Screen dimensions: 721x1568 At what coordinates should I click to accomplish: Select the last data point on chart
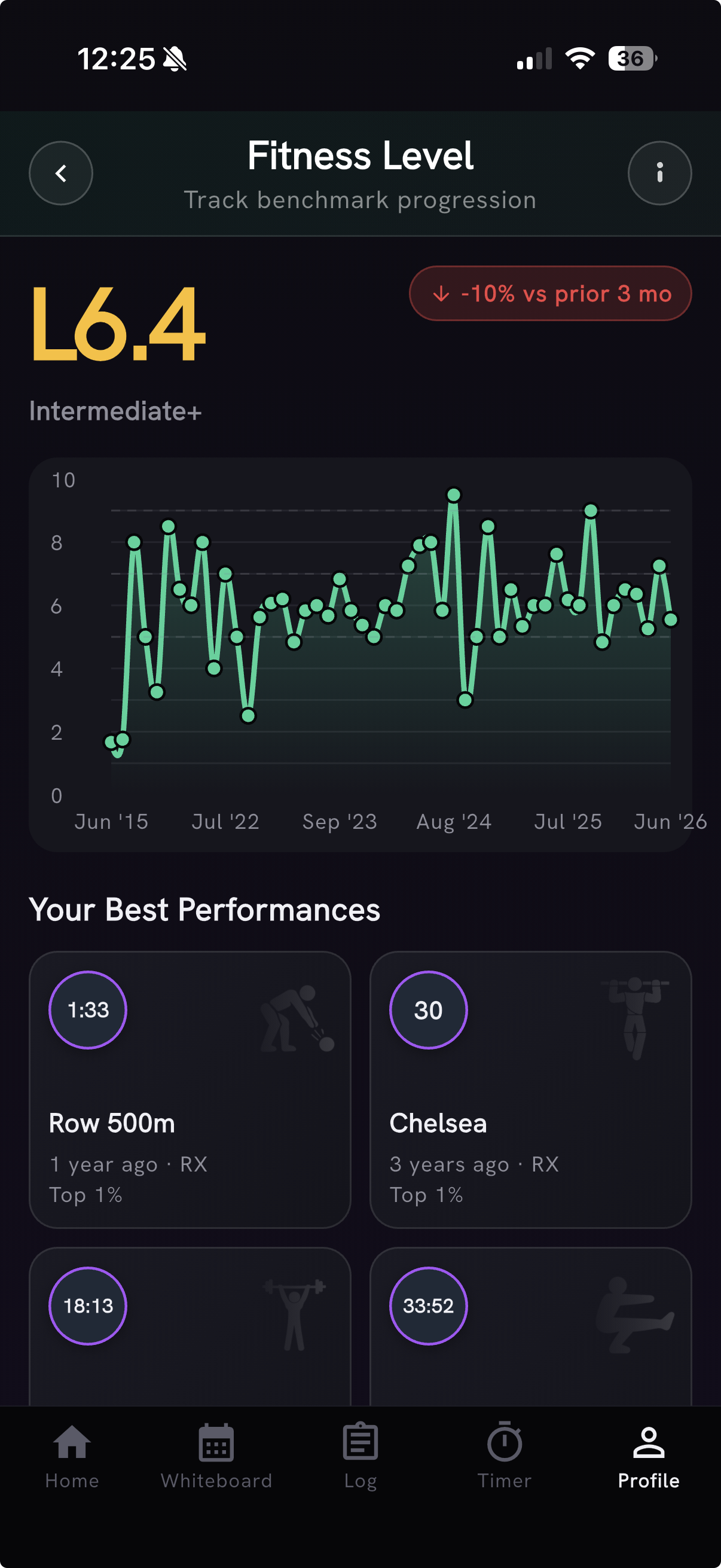(671, 620)
